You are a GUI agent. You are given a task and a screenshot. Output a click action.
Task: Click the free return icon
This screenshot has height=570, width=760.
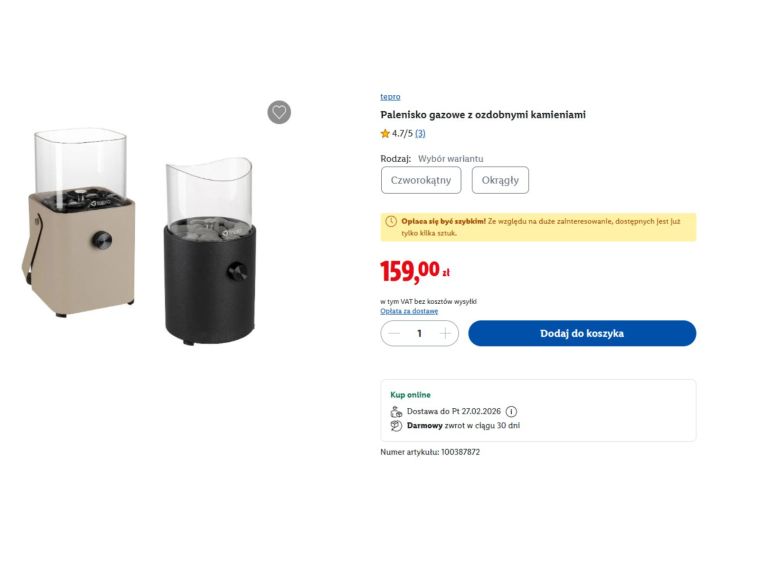click(396, 426)
